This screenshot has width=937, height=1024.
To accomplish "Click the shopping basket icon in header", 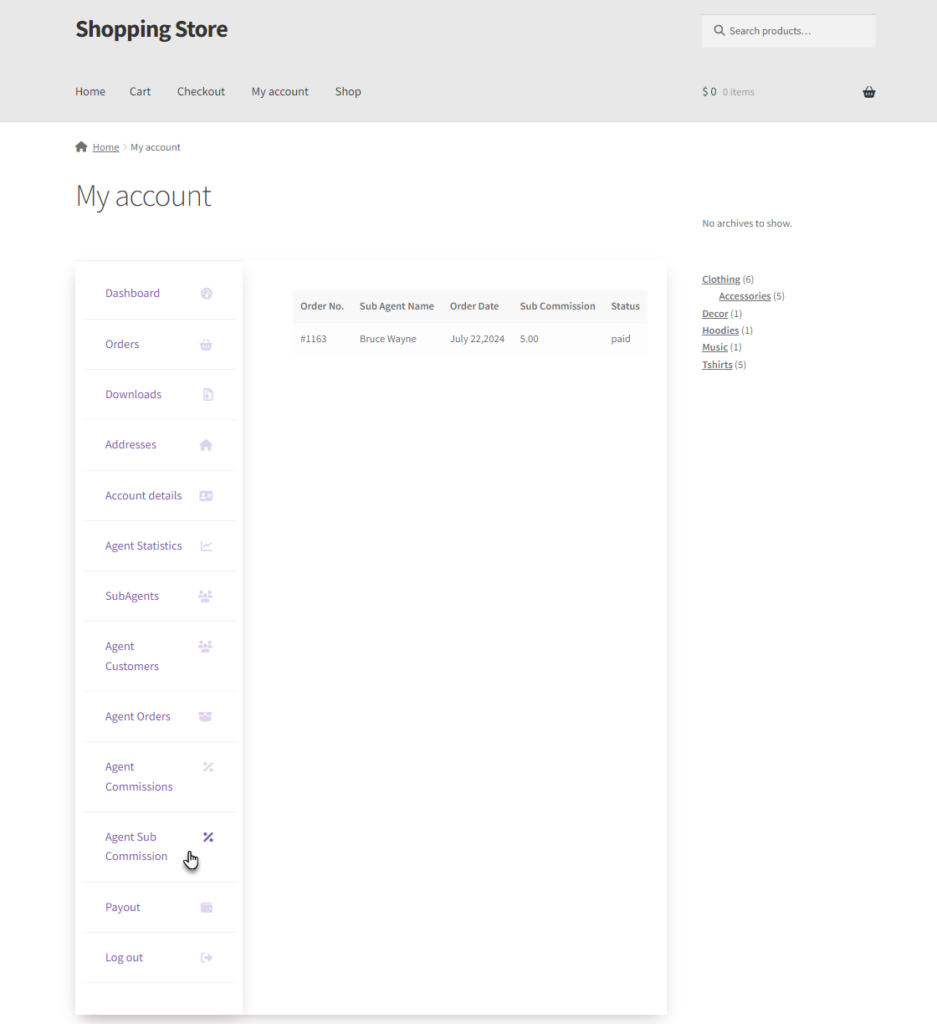I will (x=868, y=92).
